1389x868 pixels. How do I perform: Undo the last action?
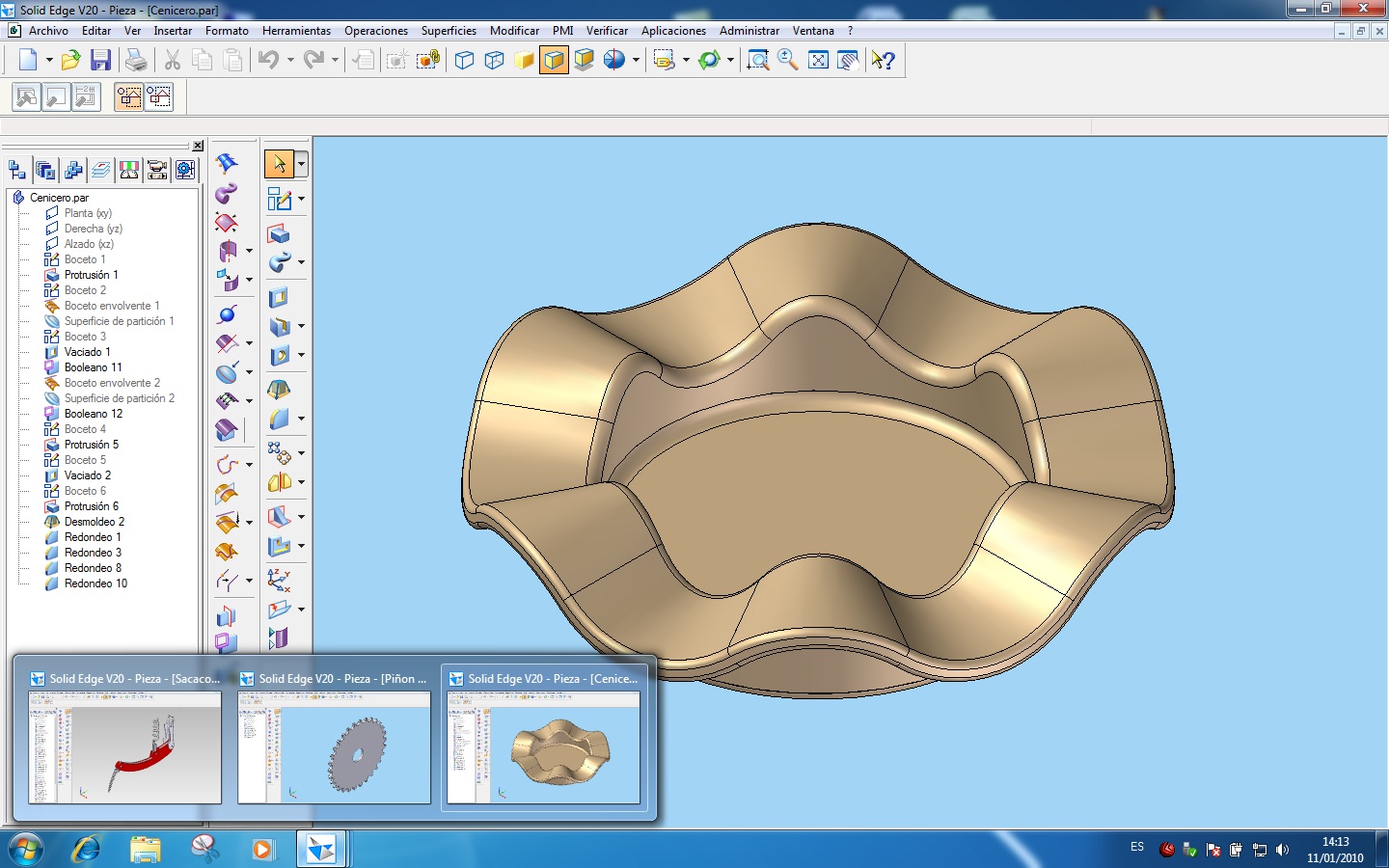pos(269,60)
